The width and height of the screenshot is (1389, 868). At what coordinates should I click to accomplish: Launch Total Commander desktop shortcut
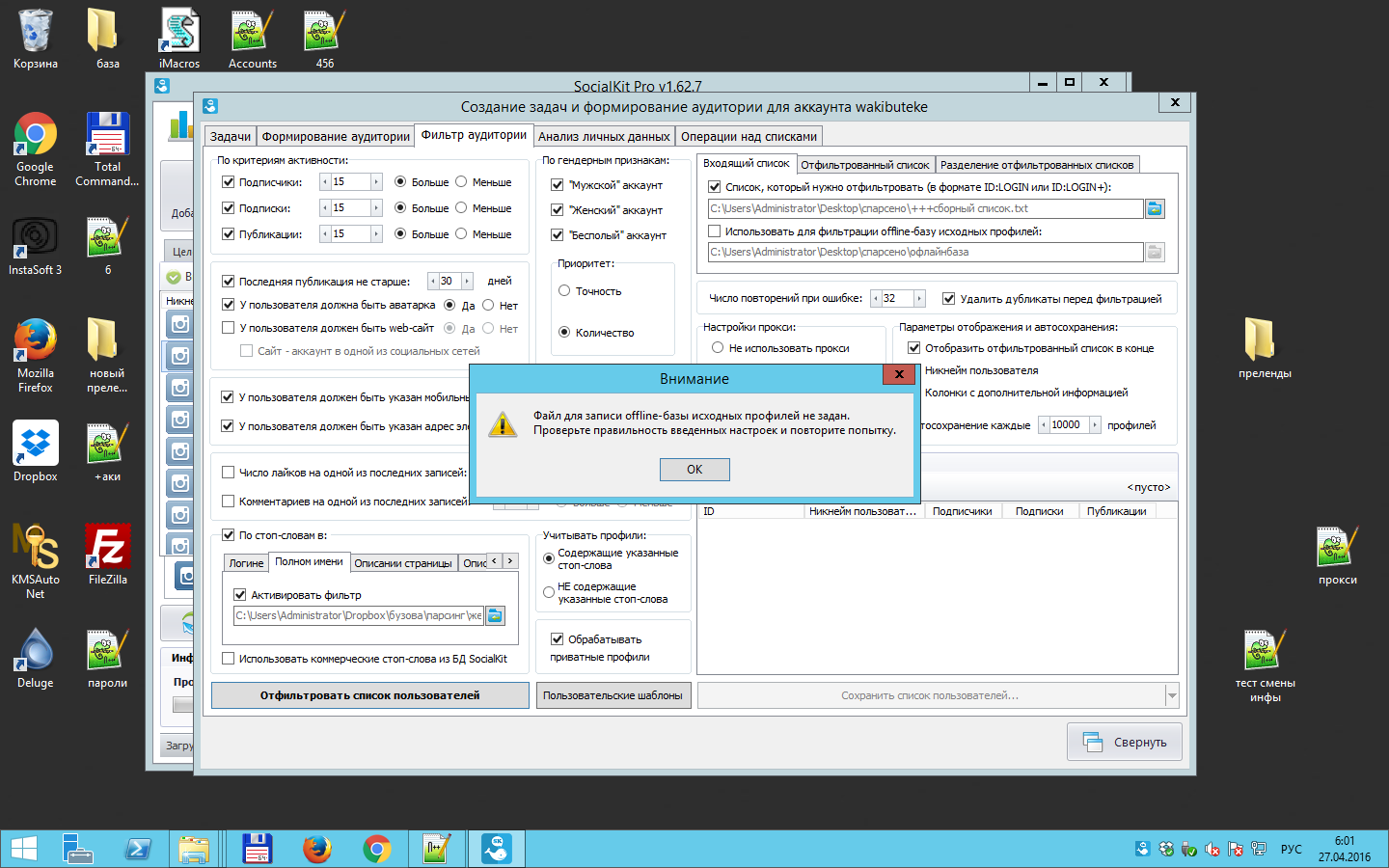(x=108, y=149)
